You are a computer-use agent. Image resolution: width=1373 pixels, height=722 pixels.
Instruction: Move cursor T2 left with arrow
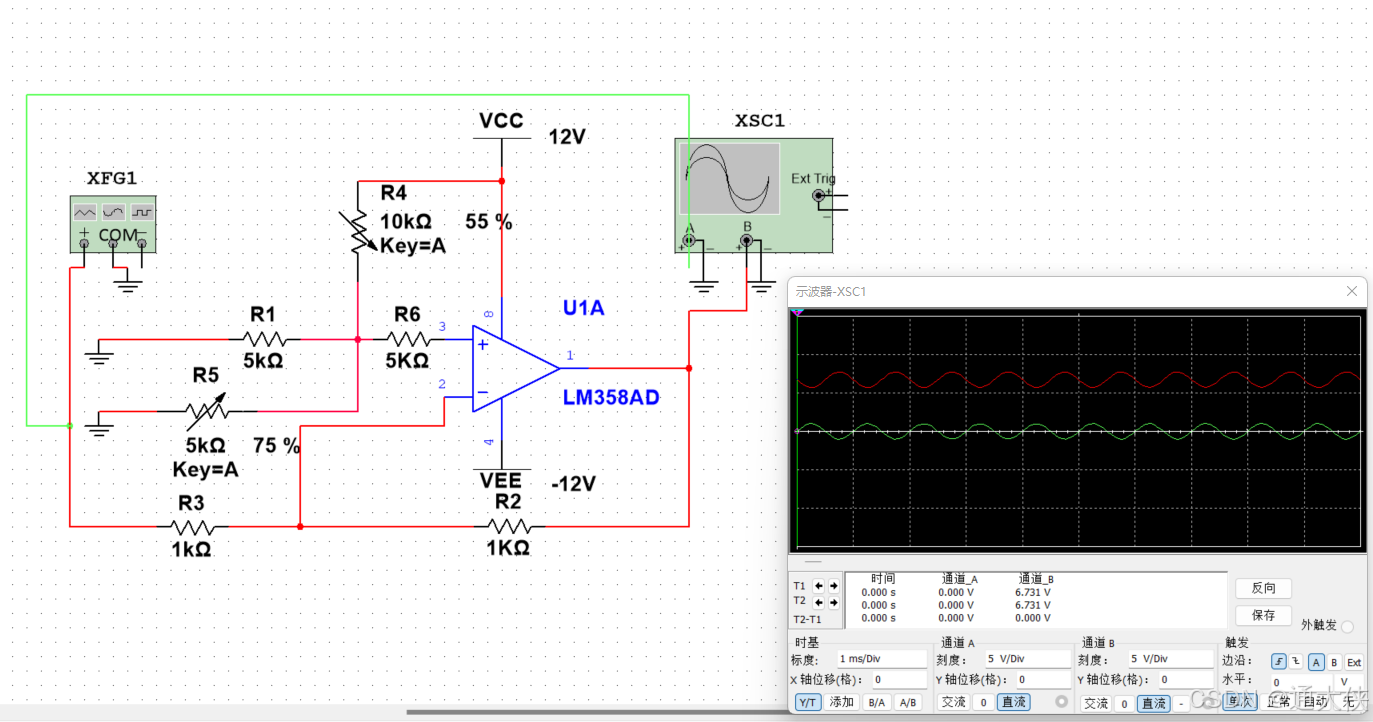click(817, 602)
